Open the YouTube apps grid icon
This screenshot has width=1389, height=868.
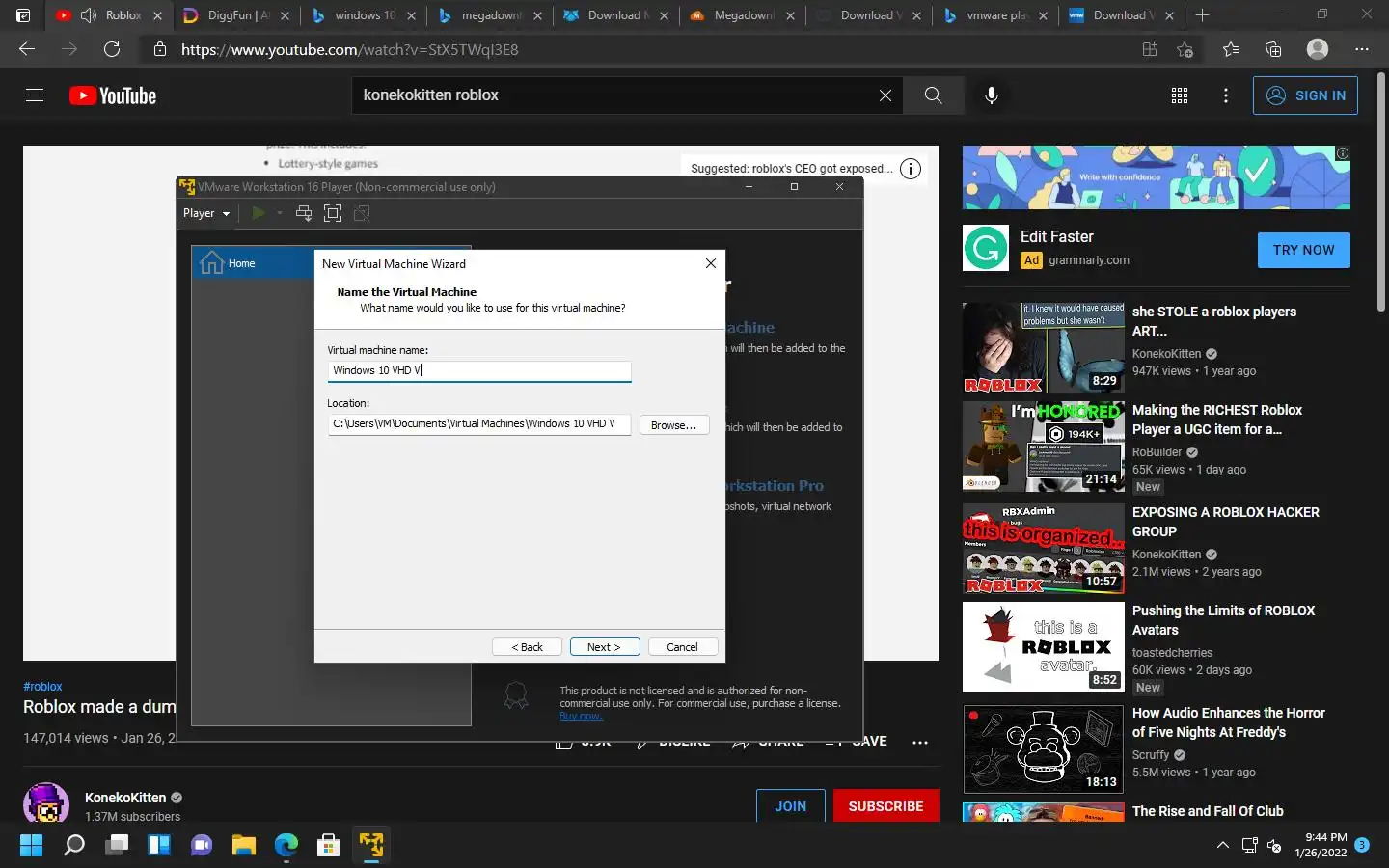[1179, 95]
